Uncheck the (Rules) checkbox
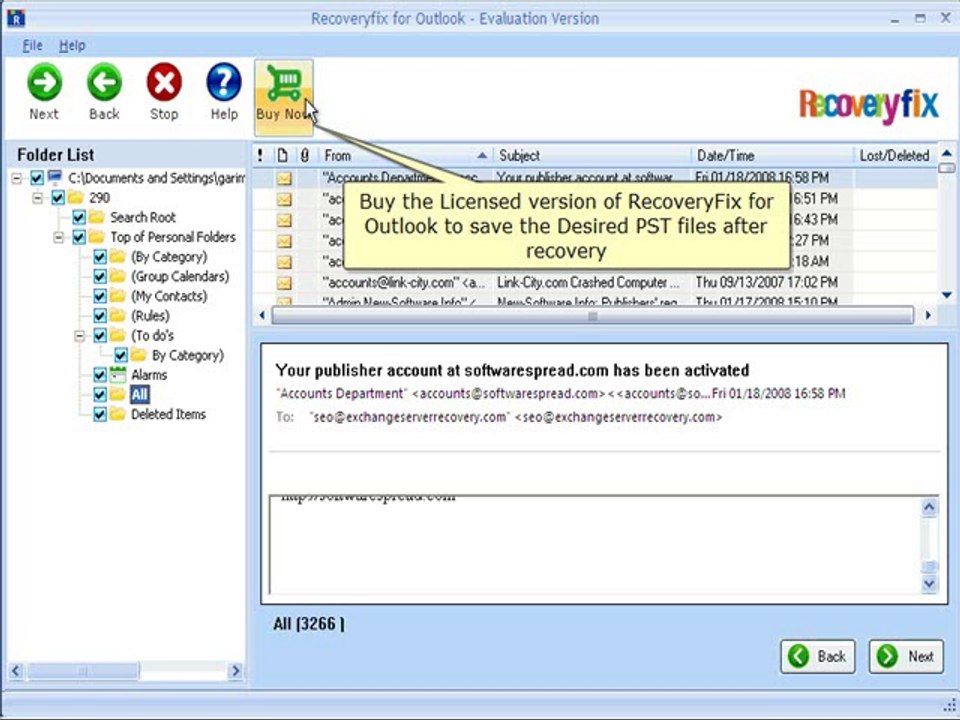The image size is (960, 720). [x=99, y=316]
